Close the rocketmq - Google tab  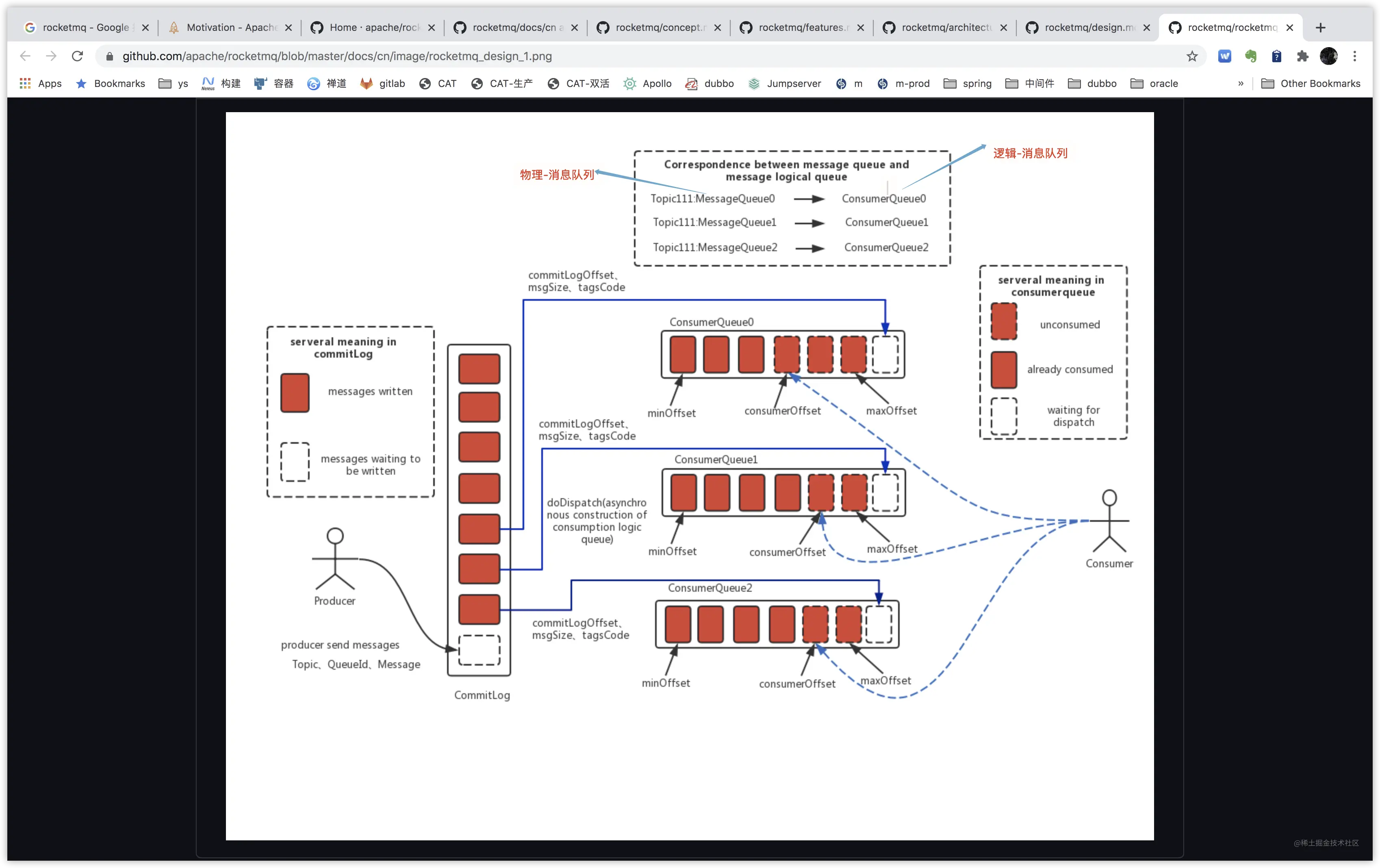(x=145, y=28)
